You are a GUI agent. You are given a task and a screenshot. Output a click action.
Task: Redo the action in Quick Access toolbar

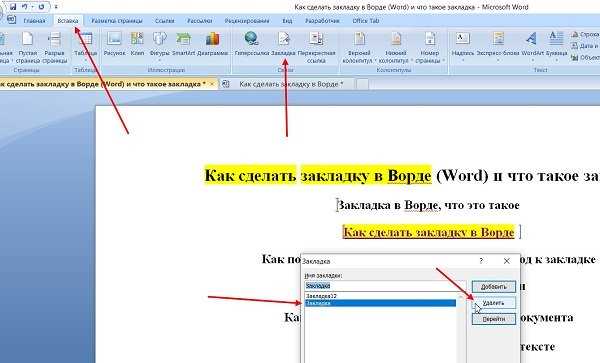pos(41,7)
